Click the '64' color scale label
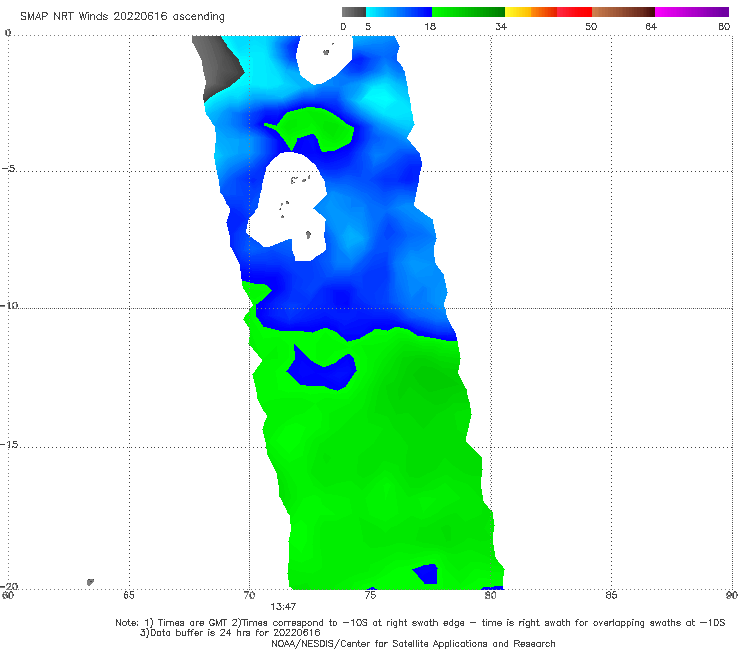This screenshot has width=740, height=650. pos(651,26)
